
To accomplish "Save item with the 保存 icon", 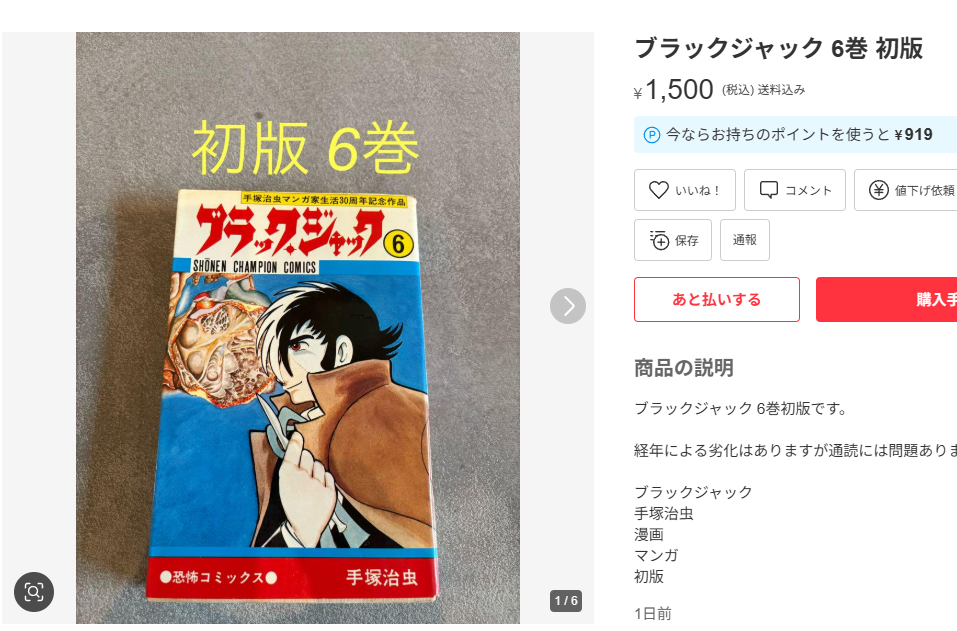I will coord(660,240).
